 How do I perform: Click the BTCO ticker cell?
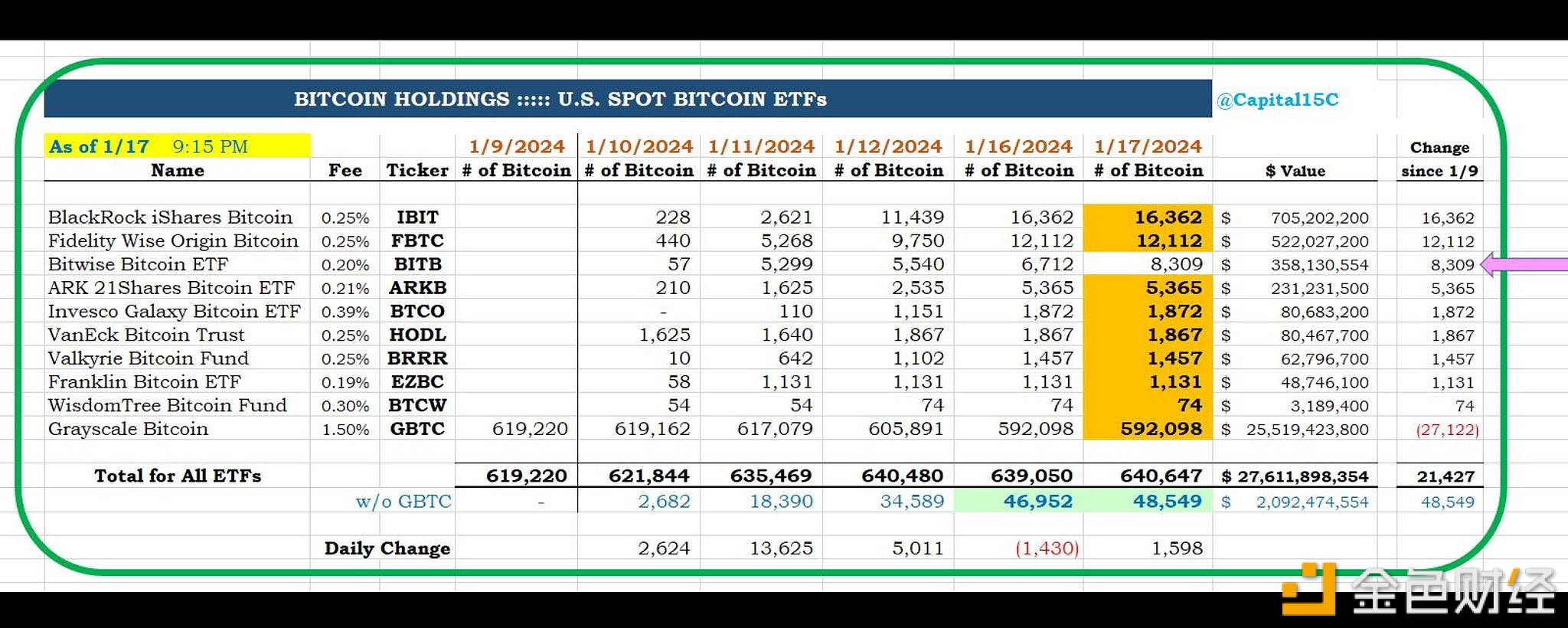pyautogui.click(x=417, y=312)
